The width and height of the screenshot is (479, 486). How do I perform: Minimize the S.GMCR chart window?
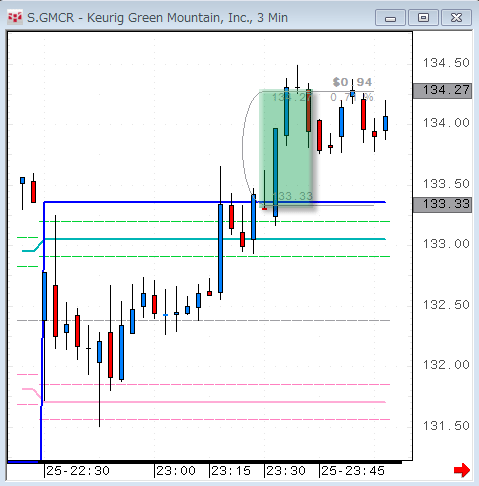(390, 18)
